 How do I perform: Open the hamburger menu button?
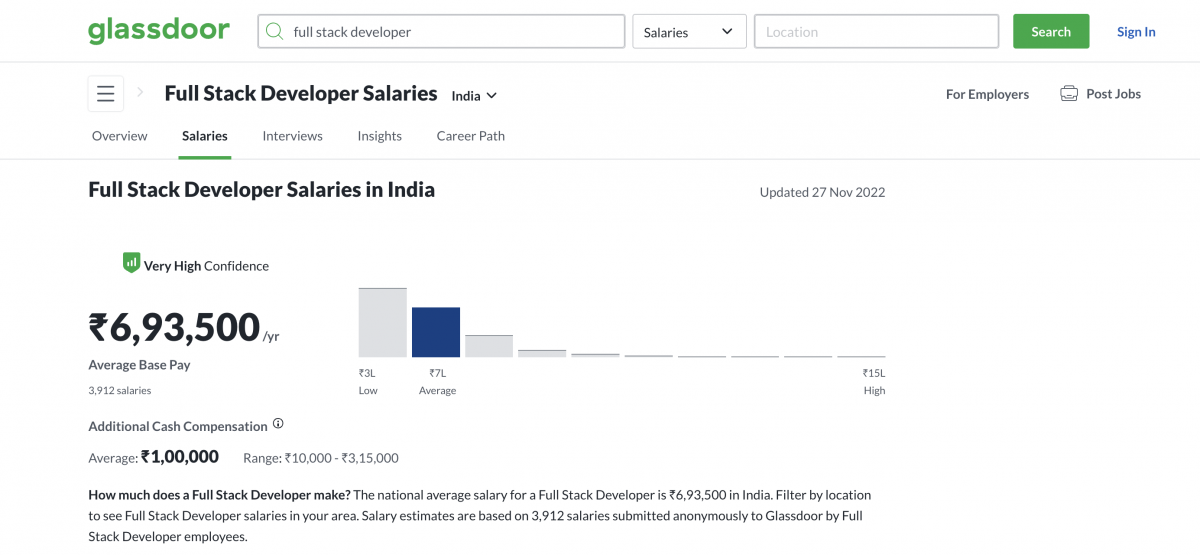(106, 94)
